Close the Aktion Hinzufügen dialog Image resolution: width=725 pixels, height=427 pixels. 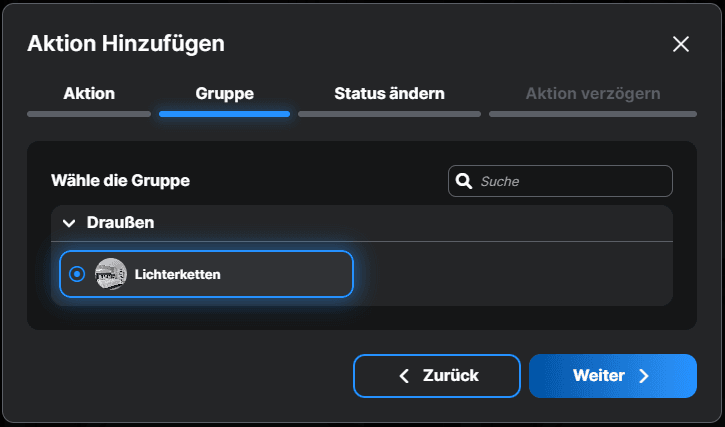(681, 44)
